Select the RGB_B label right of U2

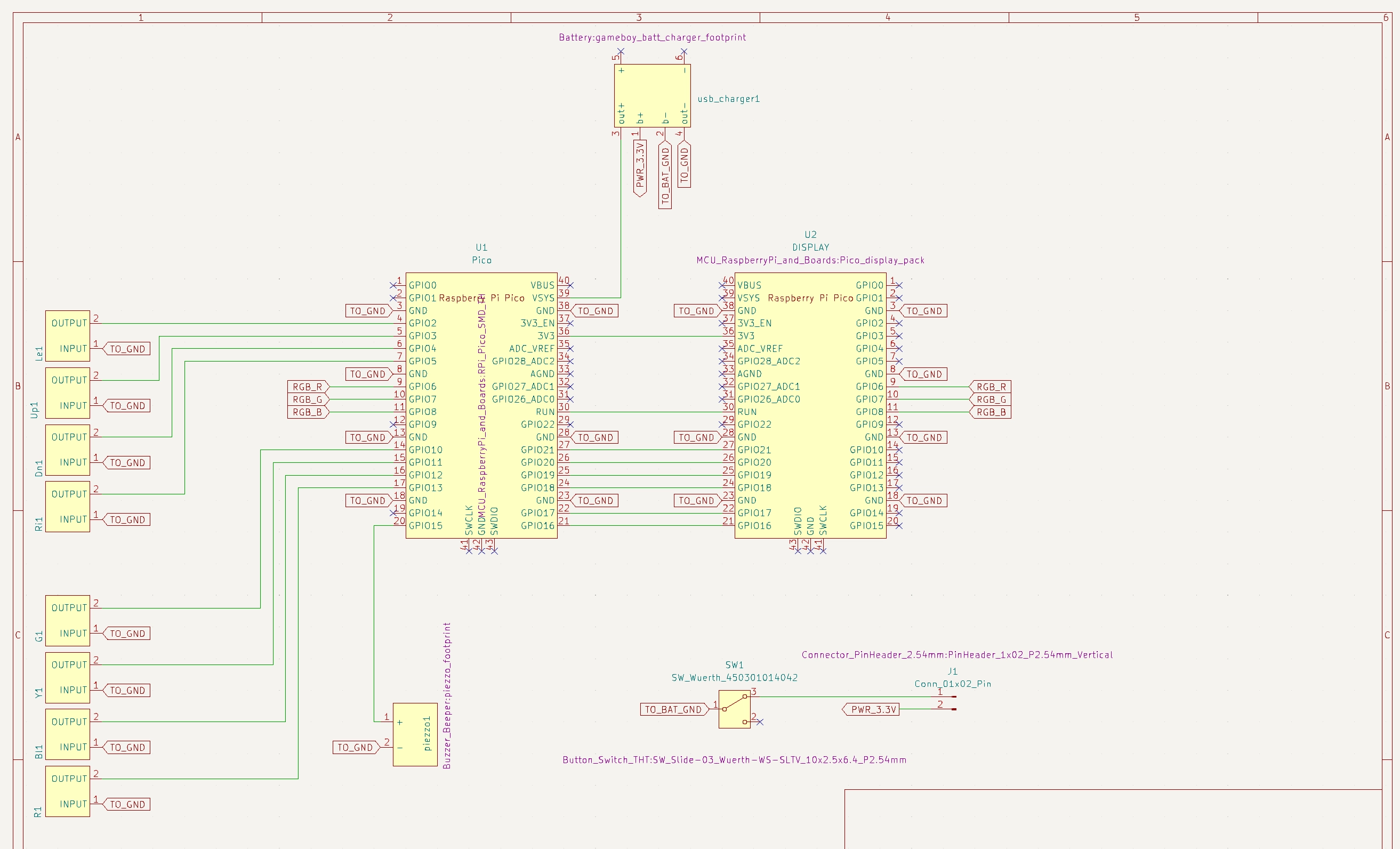tap(991, 412)
